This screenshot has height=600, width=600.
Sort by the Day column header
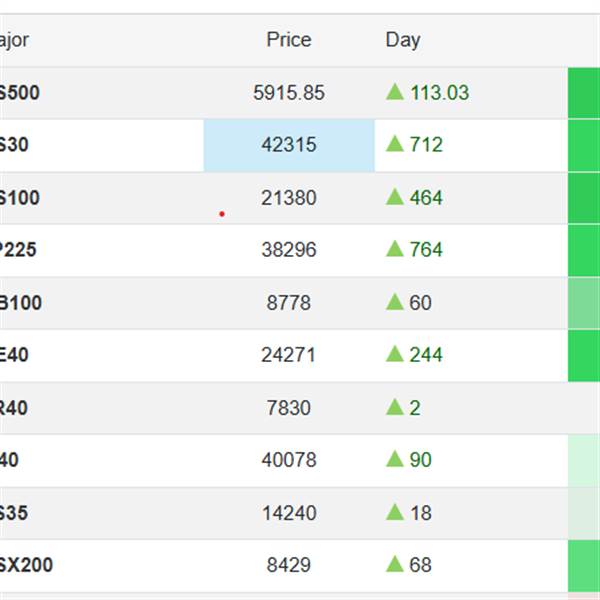pyautogui.click(x=403, y=40)
